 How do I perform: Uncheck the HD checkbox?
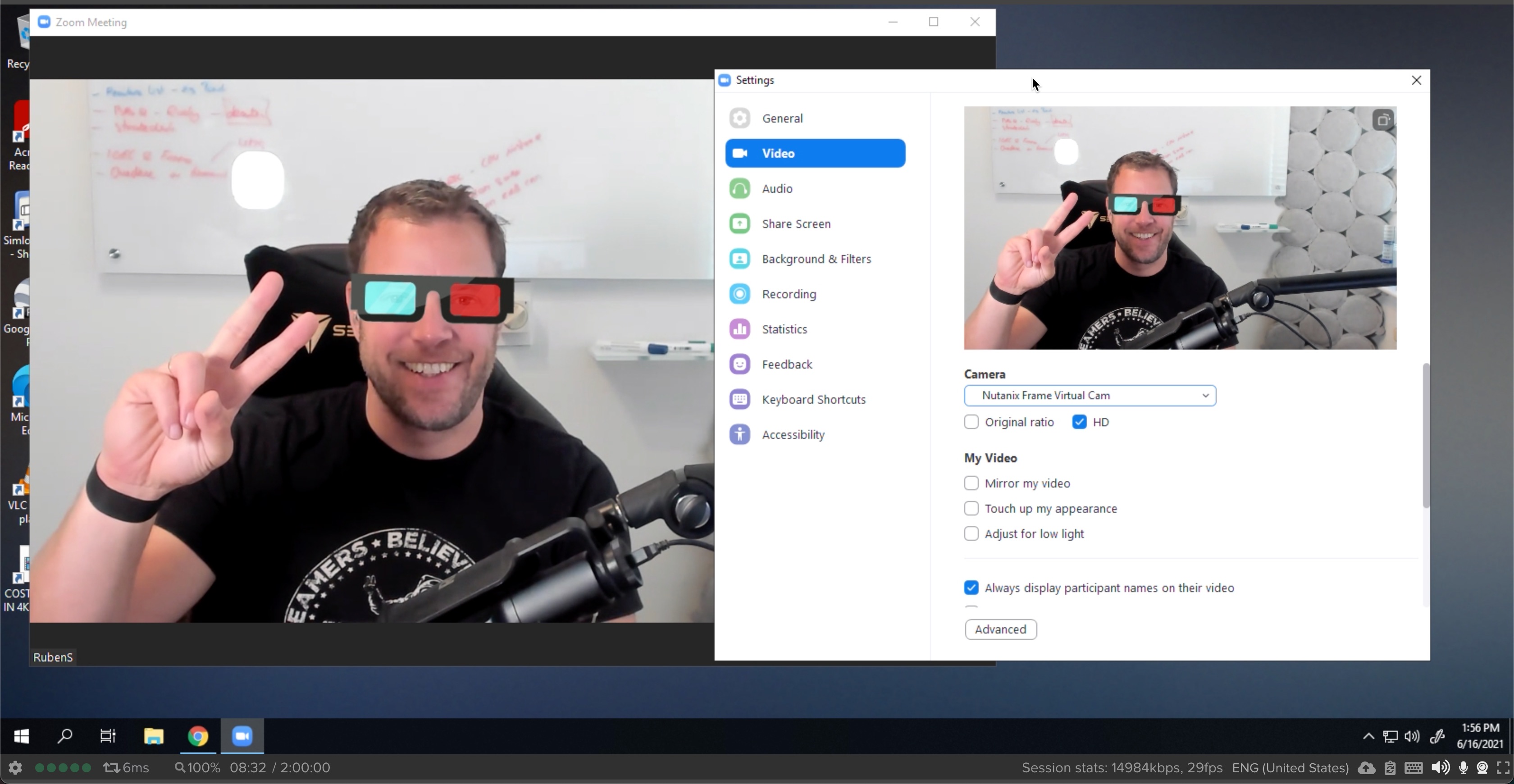pyautogui.click(x=1079, y=422)
